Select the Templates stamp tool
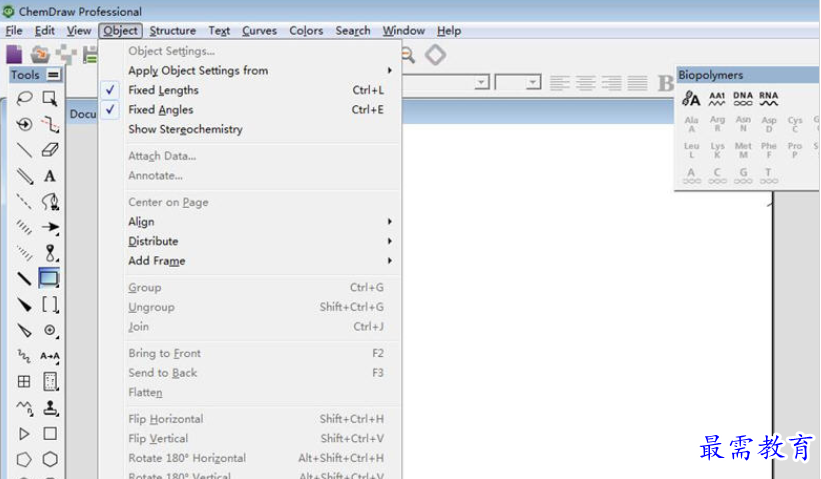 (x=50, y=407)
